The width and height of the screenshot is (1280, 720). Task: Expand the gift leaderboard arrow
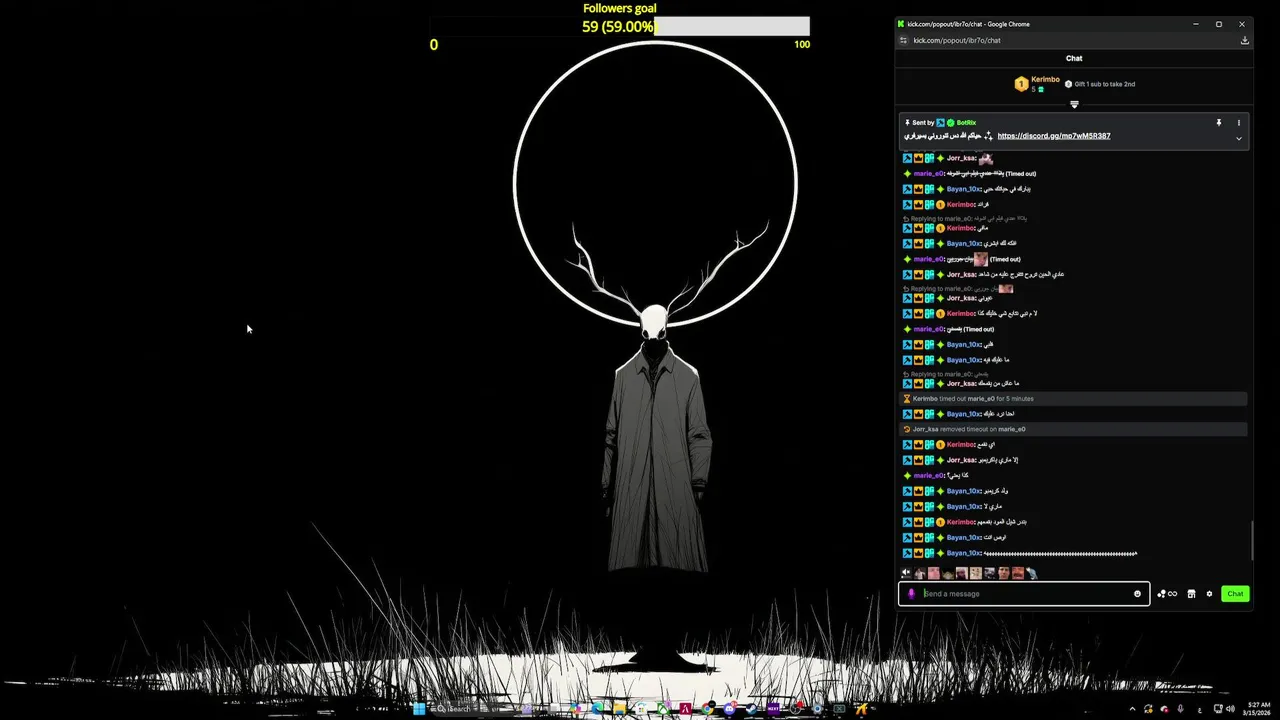point(1074,104)
